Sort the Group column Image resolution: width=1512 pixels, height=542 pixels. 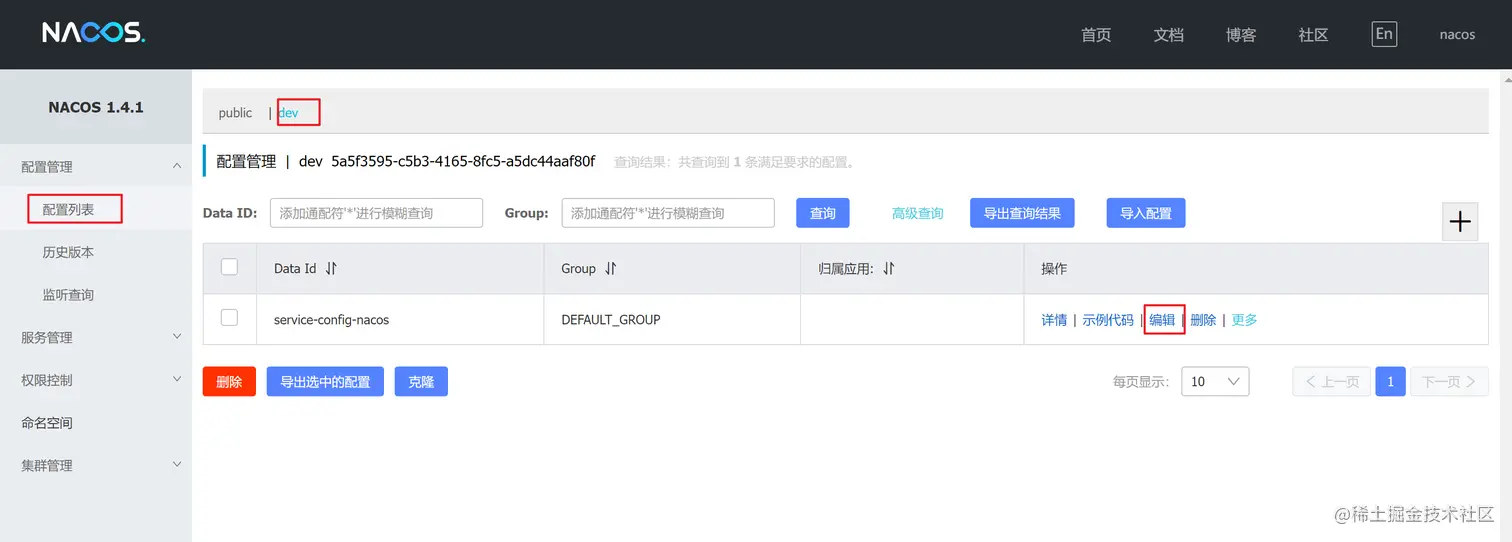pos(610,269)
